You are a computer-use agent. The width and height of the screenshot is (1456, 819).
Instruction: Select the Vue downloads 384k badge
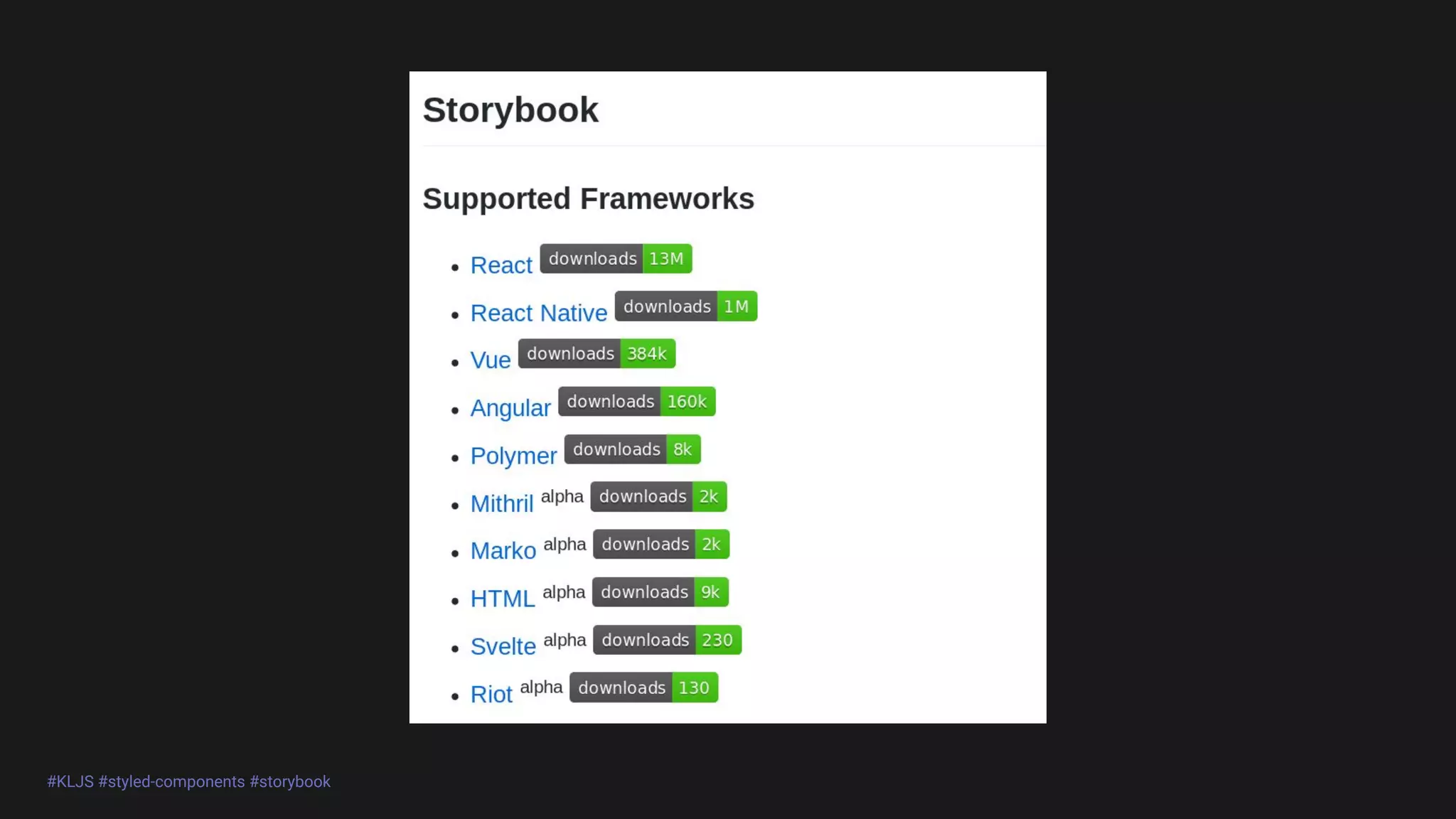point(596,353)
